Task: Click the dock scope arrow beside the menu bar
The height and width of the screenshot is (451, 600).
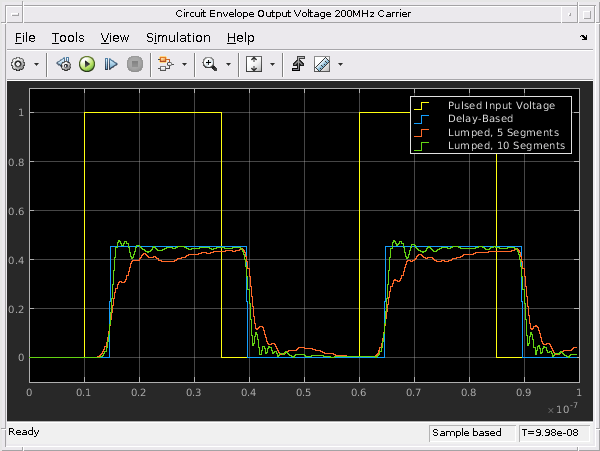Action: click(583, 37)
